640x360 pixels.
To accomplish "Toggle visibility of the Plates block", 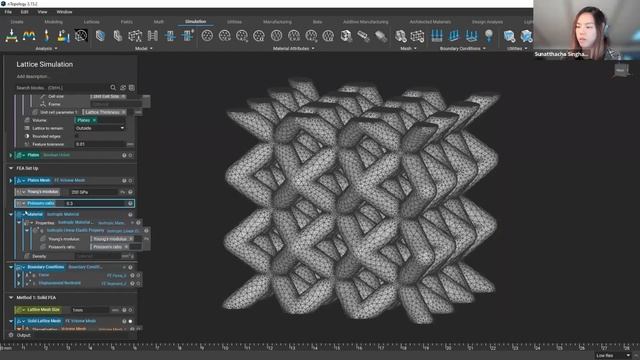I will pos(131,155).
